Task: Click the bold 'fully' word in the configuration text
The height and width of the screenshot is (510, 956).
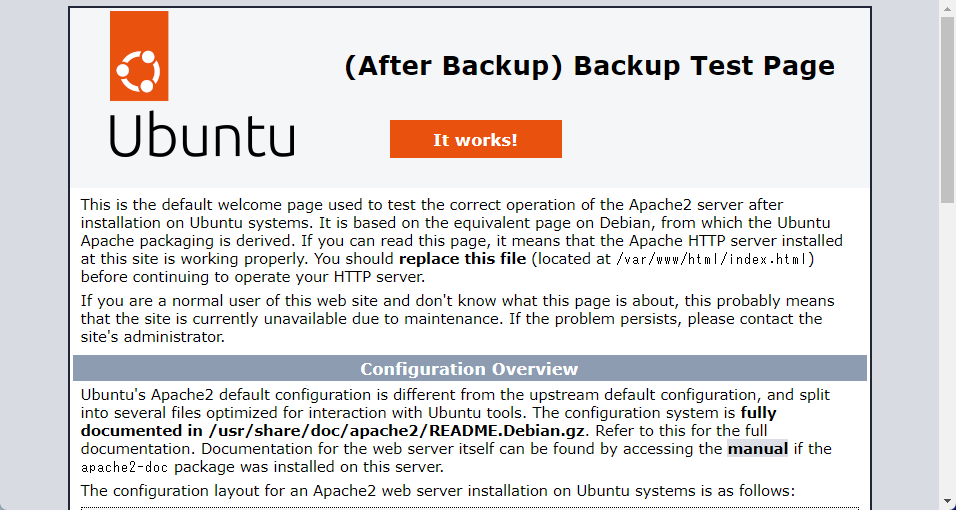Action: 758,413
